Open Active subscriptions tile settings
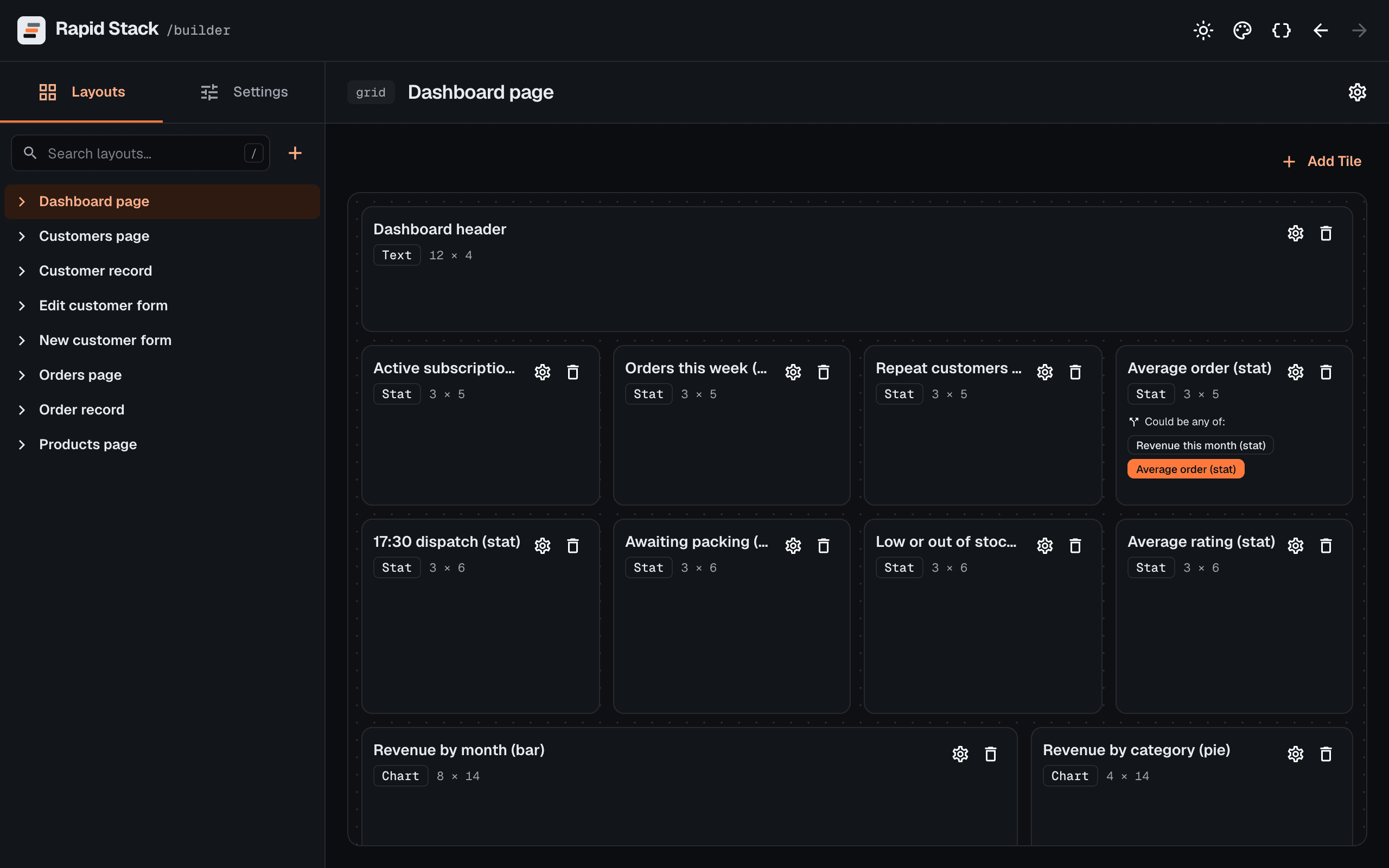This screenshot has width=1389, height=868. (543, 372)
